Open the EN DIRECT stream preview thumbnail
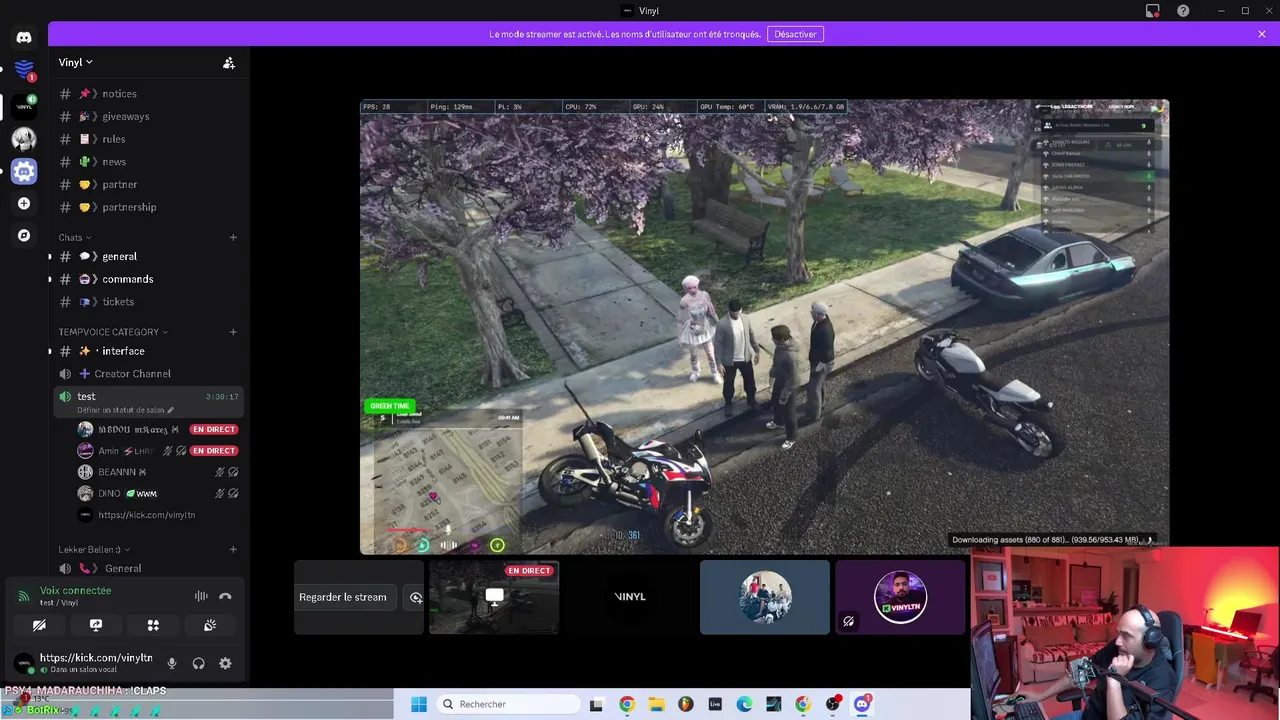The width and height of the screenshot is (1280, 720). tap(494, 597)
